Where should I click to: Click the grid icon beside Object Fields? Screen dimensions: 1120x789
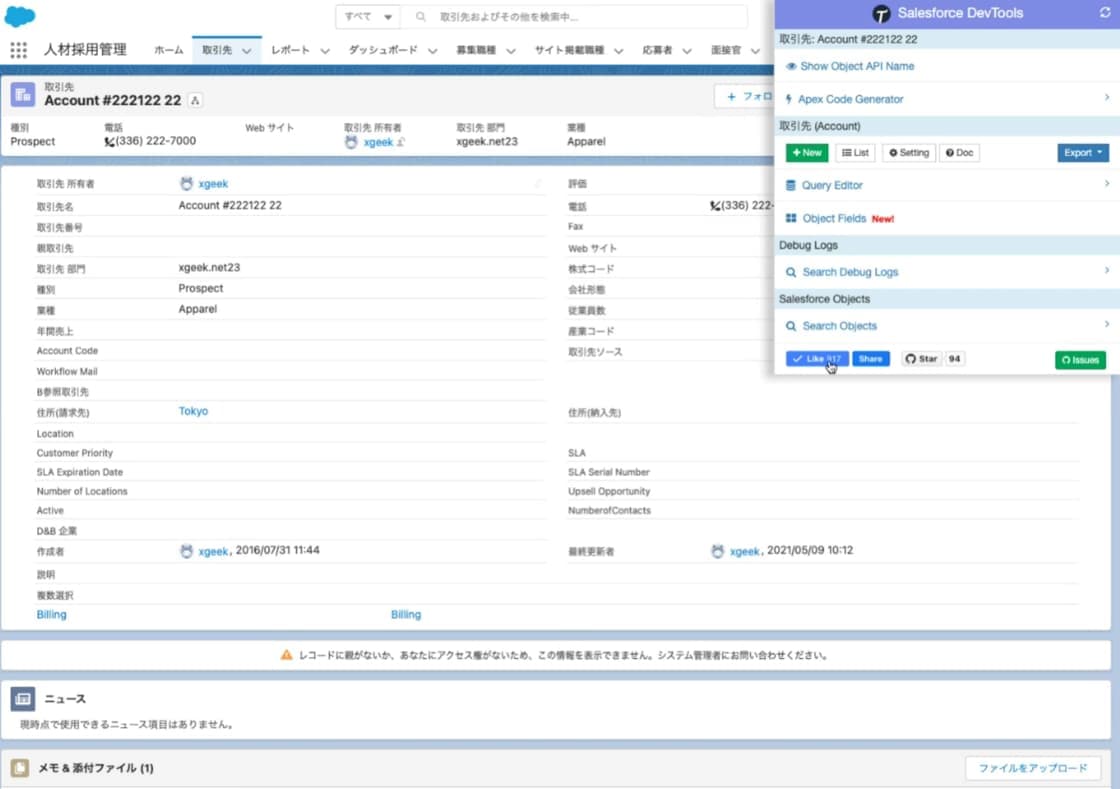[791, 218]
